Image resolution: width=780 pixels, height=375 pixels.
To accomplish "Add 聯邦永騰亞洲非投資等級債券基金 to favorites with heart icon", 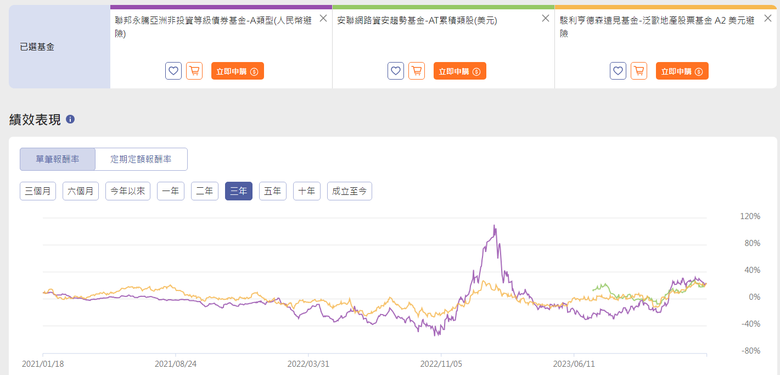I will [173, 71].
